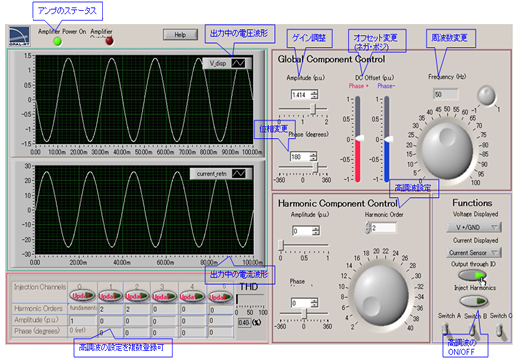This screenshot has width=517, height=363.
Task: Click the green Amplifier Power On LED
Action: (x=58, y=41)
